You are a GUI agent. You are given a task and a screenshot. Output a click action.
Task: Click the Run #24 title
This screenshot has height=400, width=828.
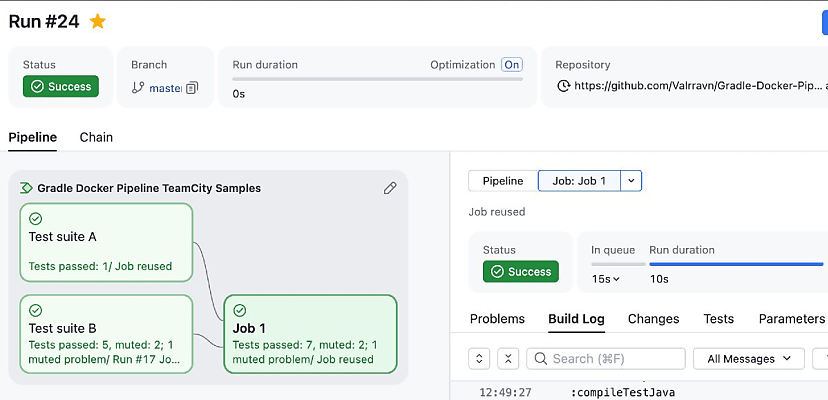pyautogui.click(x=44, y=22)
